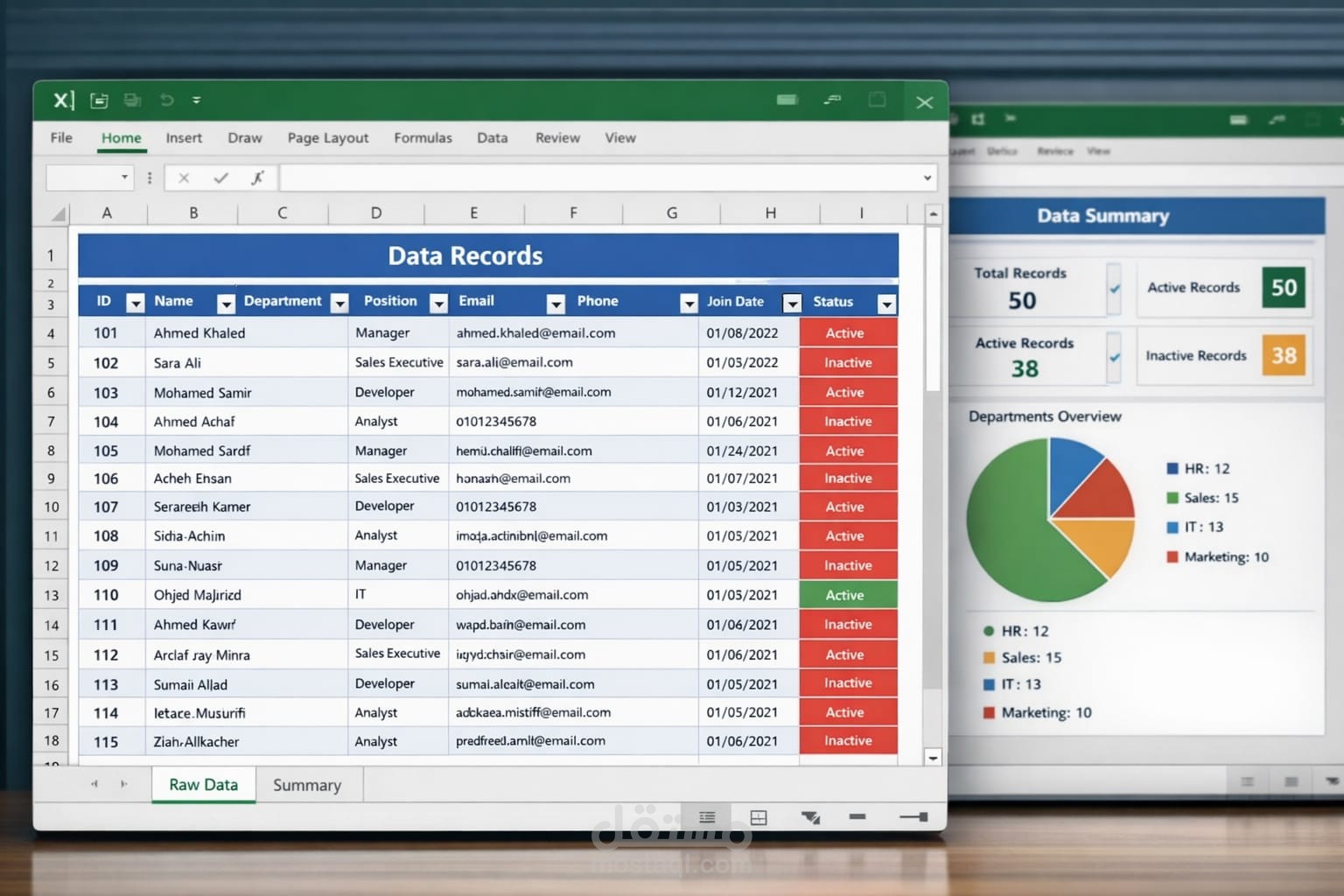Screen dimensions: 1344x896
Task: Open the Department column filter dropdown
Action: coord(339,302)
